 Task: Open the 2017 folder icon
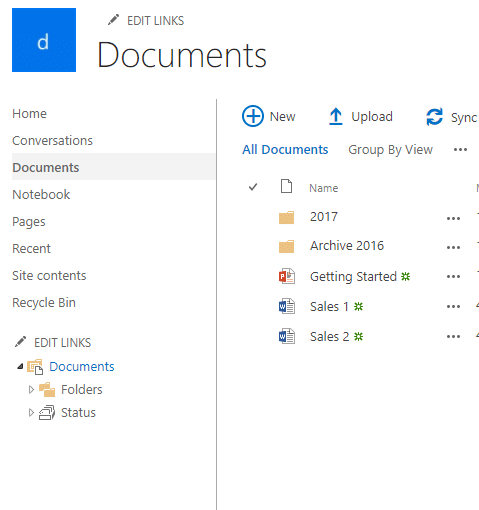286,218
